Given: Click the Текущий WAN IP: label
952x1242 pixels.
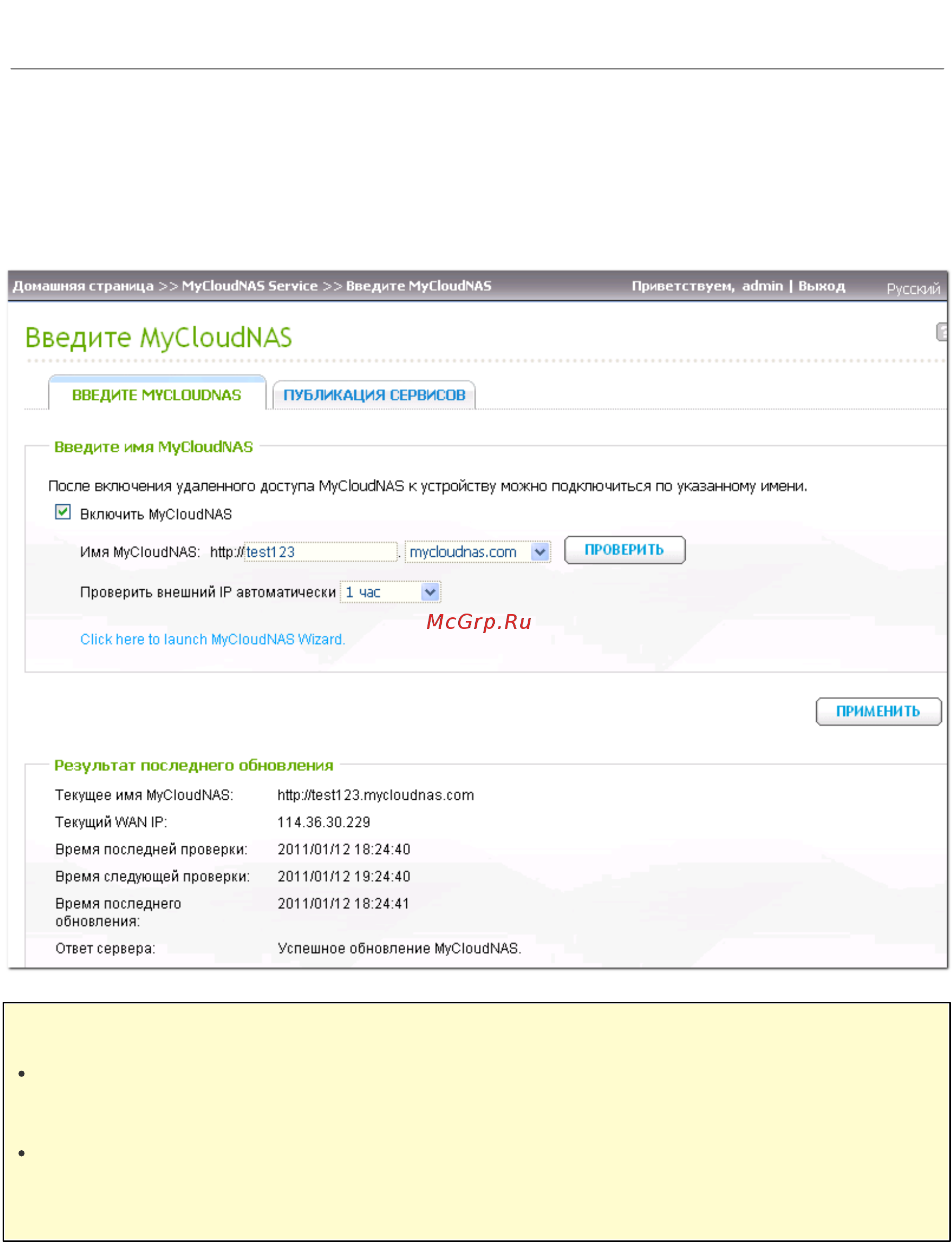Looking at the screenshot, I should pos(111,823).
